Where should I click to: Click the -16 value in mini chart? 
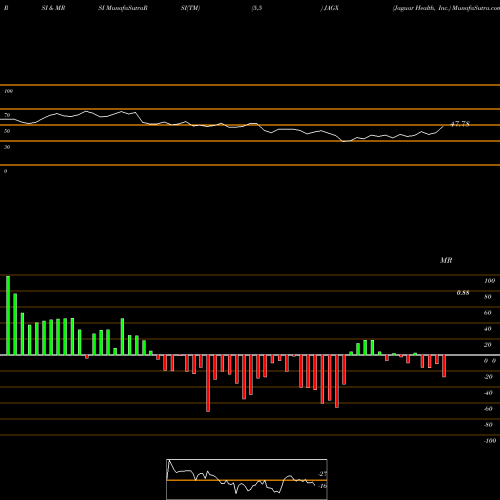[323, 486]
